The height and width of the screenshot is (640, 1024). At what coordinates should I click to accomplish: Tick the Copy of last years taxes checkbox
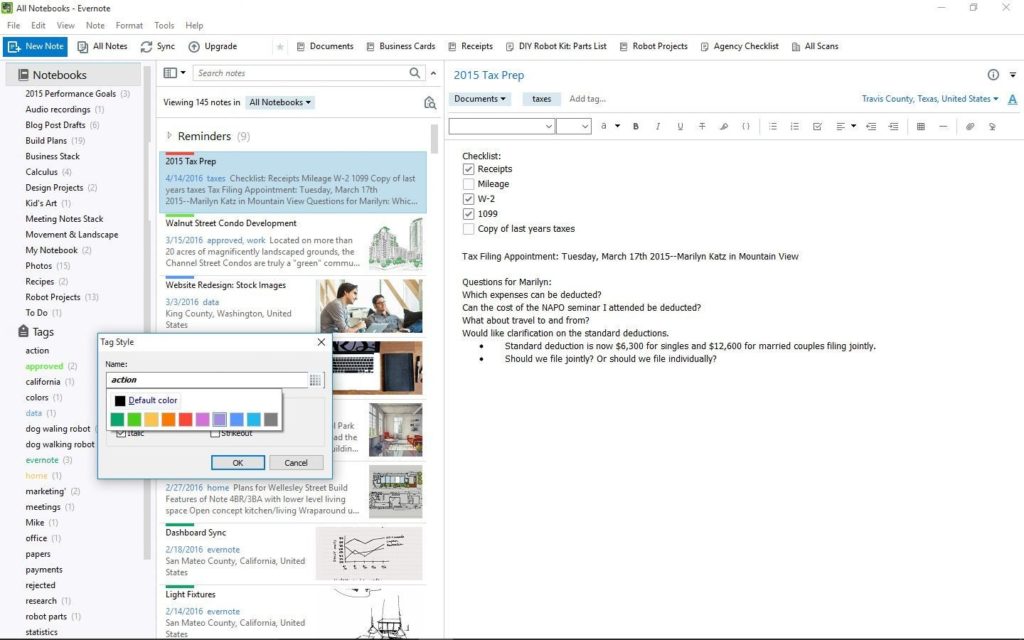click(x=468, y=229)
